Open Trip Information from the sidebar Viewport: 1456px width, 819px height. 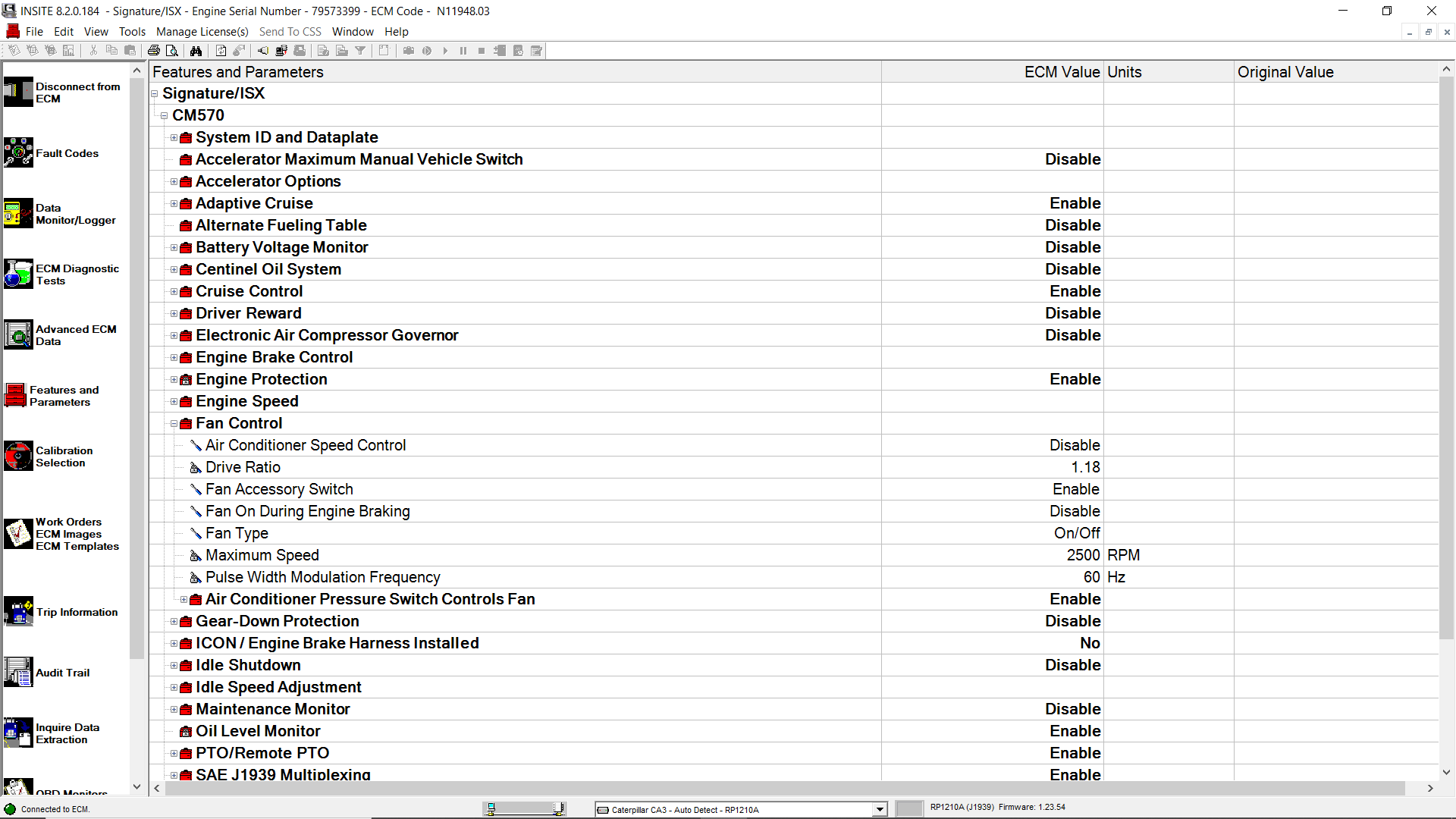18,612
